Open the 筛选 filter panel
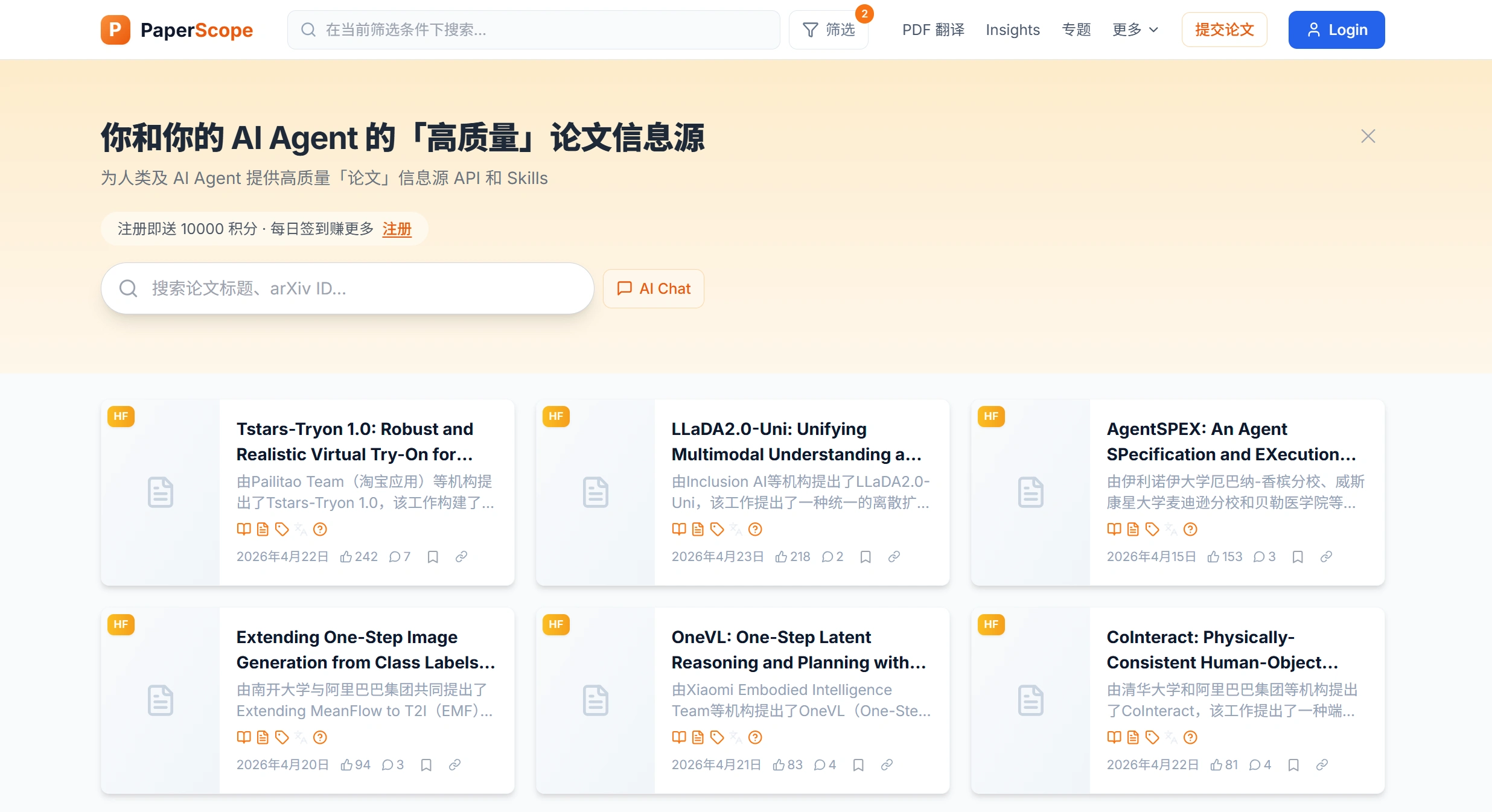 click(x=829, y=29)
